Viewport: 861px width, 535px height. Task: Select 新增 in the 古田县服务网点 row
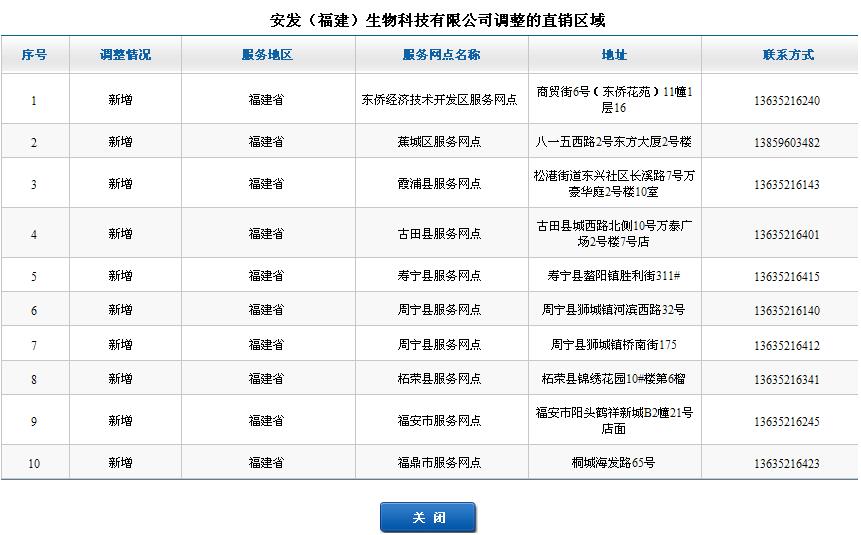(120, 233)
